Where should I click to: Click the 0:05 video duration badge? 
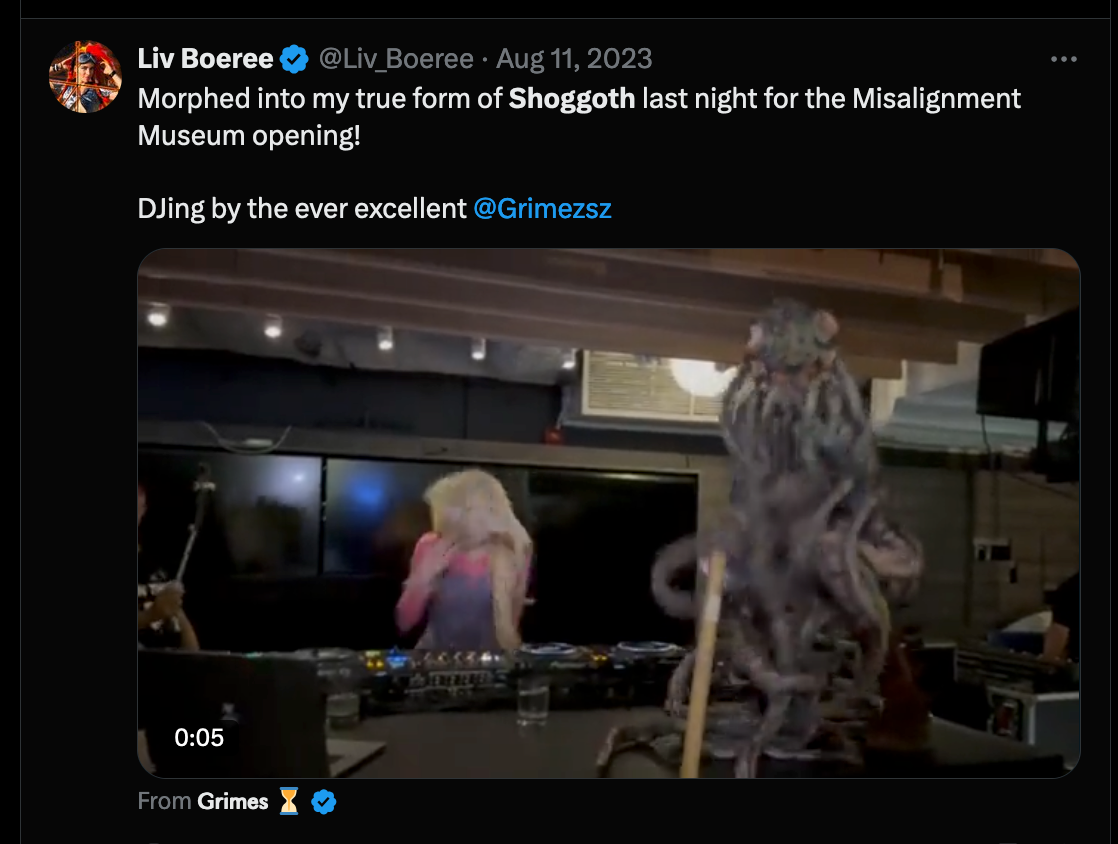point(199,737)
